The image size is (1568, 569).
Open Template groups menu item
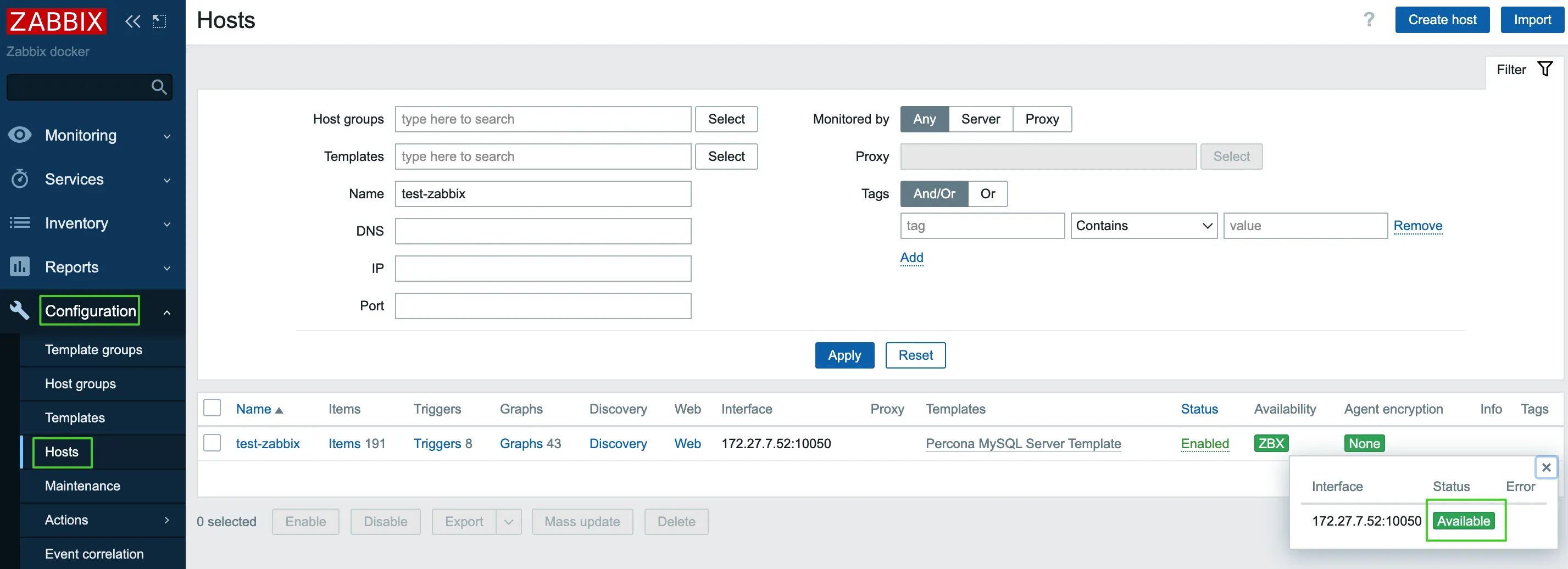(x=94, y=349)
